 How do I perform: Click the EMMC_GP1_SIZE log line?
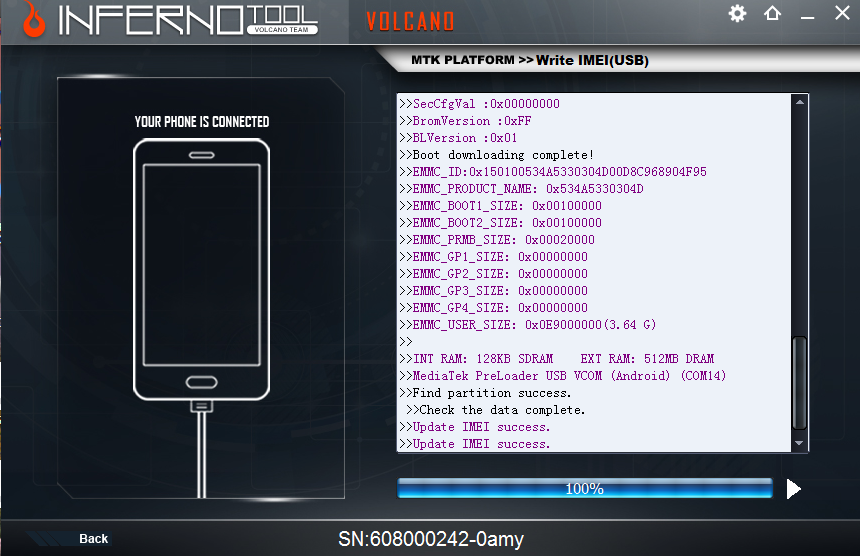(x=493, y=257)
